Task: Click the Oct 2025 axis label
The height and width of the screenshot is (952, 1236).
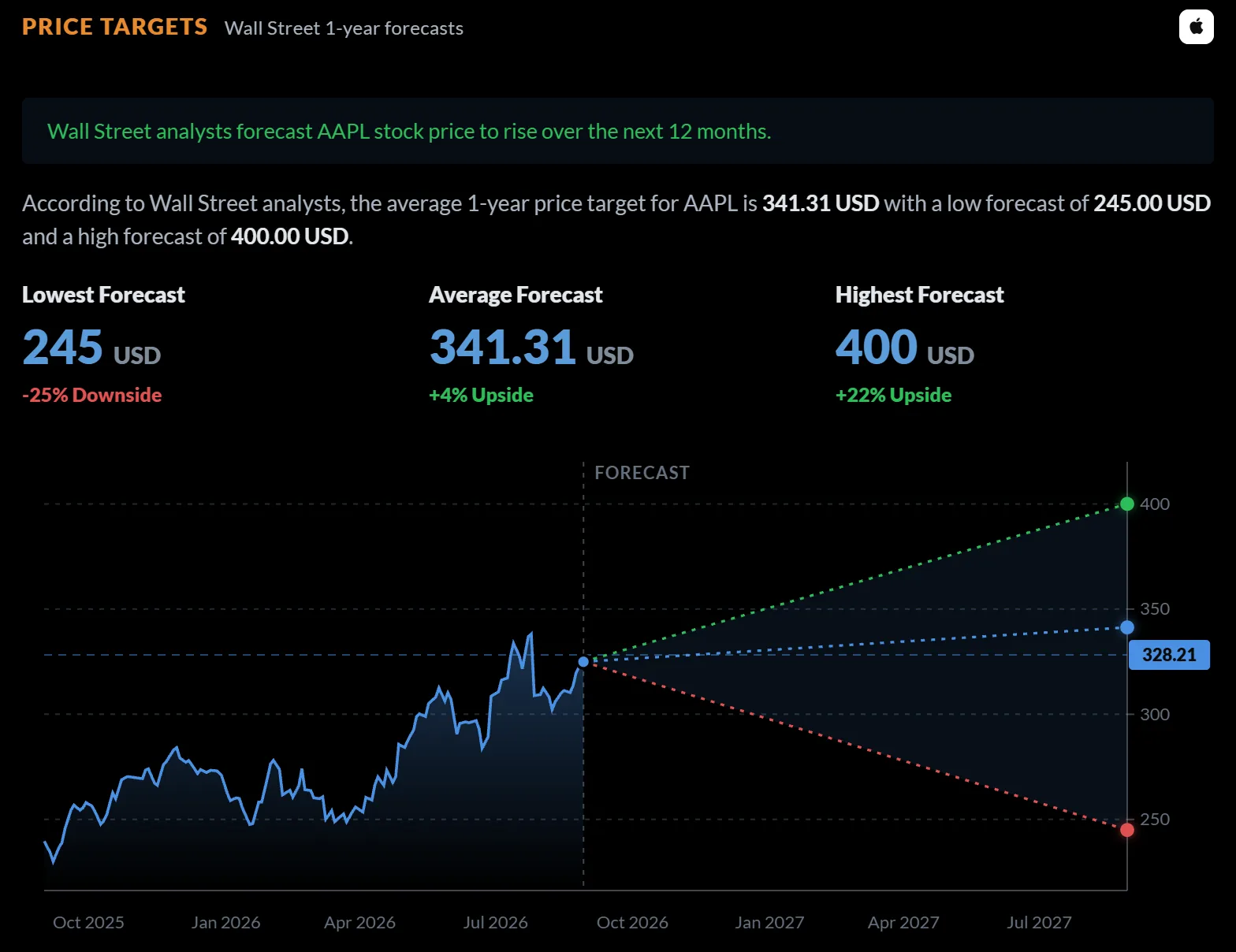Action: coord(88,922)
